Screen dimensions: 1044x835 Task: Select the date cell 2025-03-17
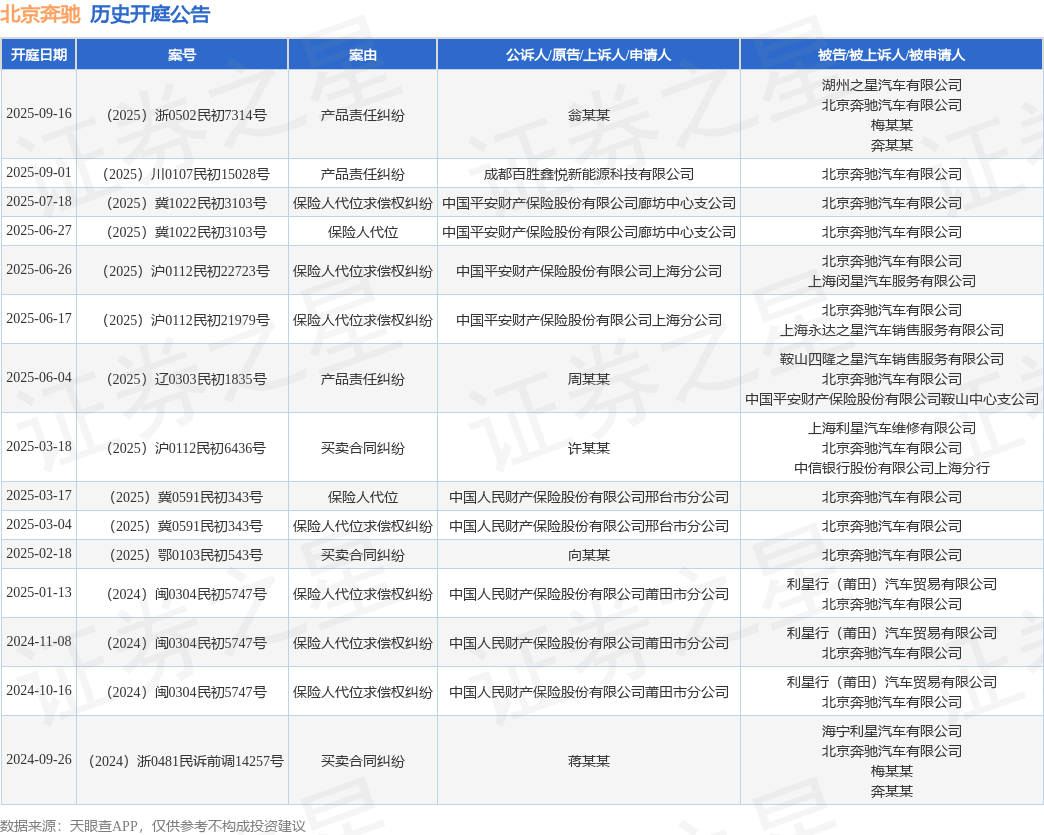(39, 495)
